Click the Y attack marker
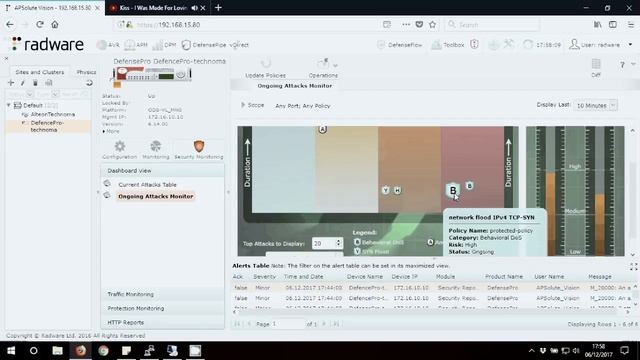This screenshot has width=640, height=360. [385, 190]
